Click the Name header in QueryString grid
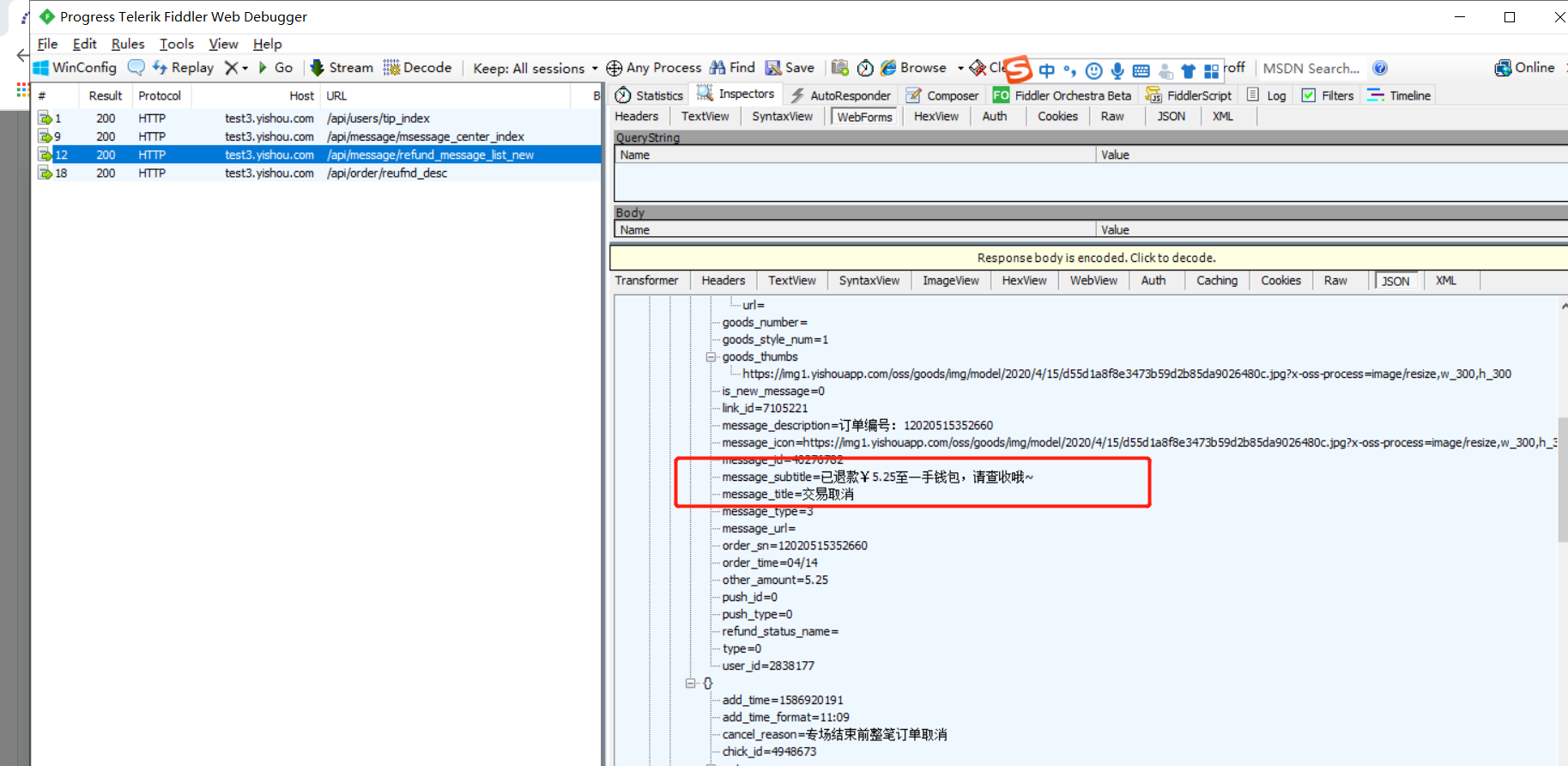The height and width of the screenshot is (766, 1568). pos(856,155)
